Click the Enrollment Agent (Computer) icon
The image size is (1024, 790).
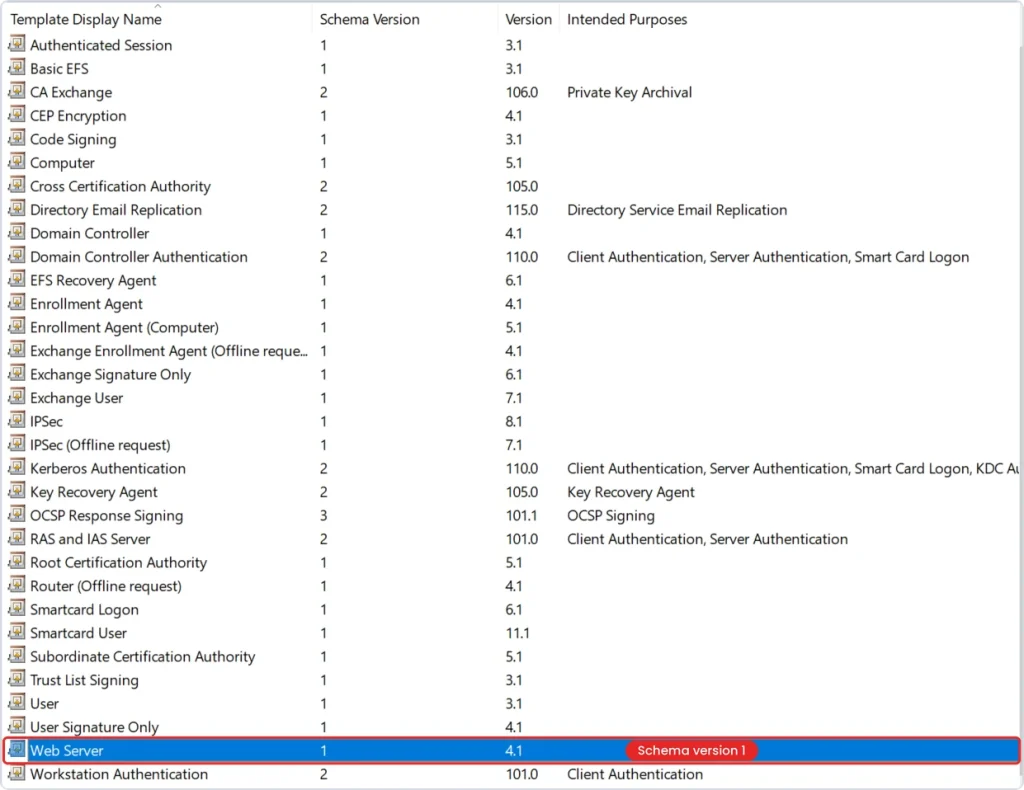(16, 326)
